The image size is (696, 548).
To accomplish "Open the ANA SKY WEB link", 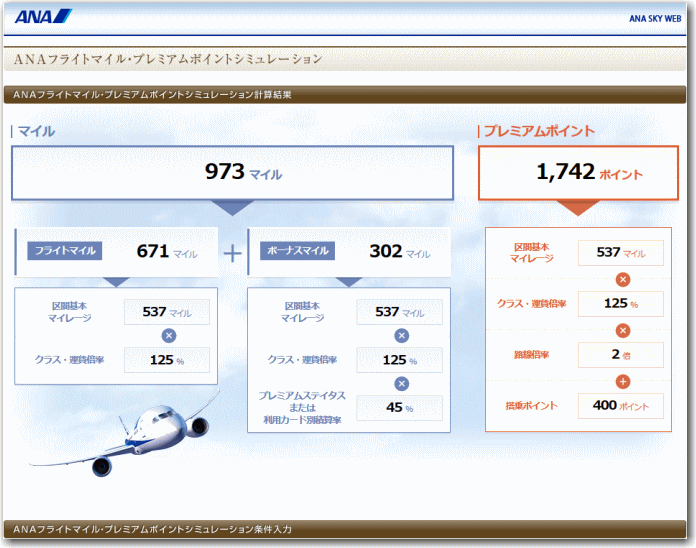I will 655,19.
